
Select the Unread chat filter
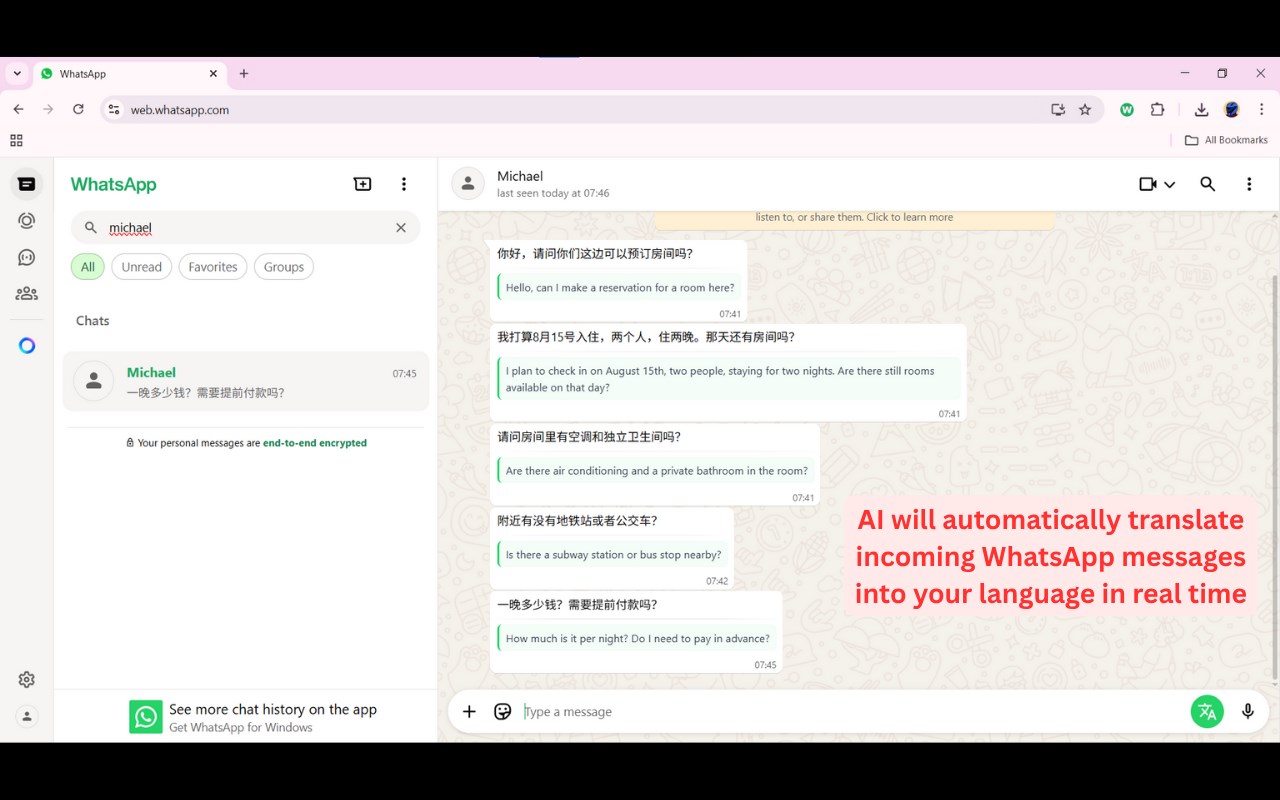click(x=141, y=267)
